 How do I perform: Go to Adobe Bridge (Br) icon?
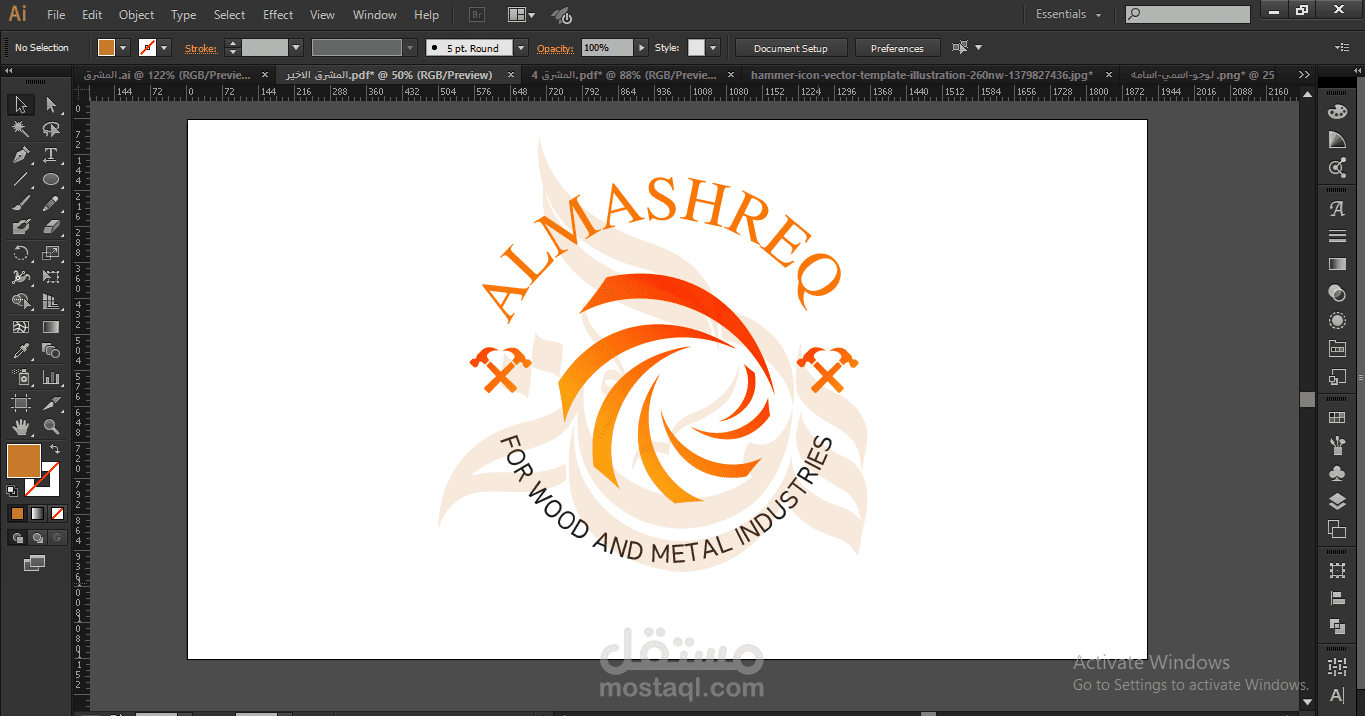pyautogui.click(x=477, y=15)
